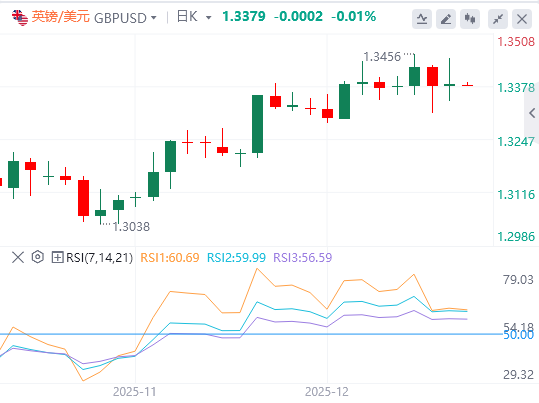The image size is (539, 403).
Task: Select the 1.3456 high price marker
Action: [x=382, y=57]
